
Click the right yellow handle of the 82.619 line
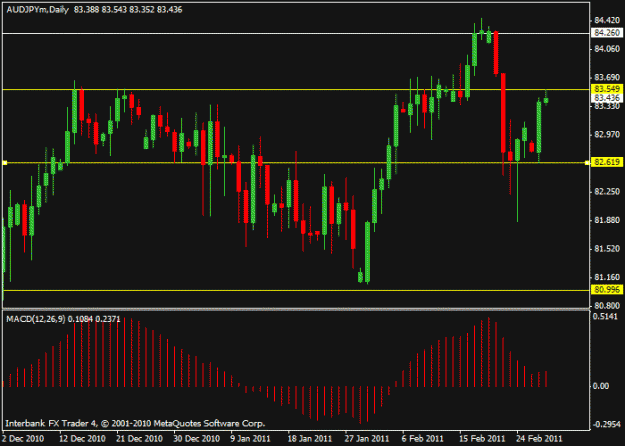587,163
